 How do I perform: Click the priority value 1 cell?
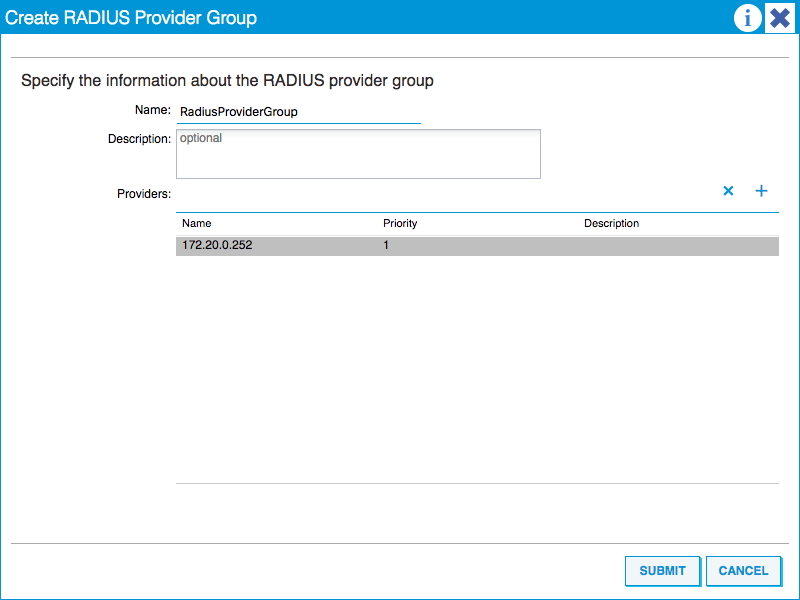click(x=386, y=245)
